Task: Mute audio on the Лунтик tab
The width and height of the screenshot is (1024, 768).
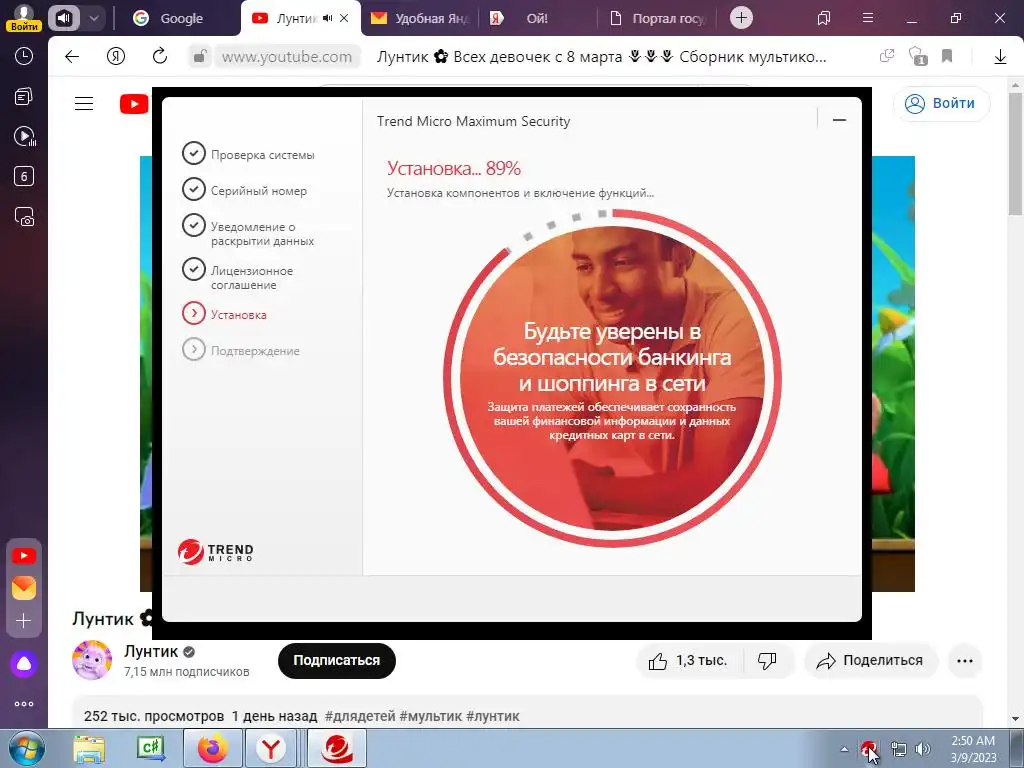Action: point(327,18)
